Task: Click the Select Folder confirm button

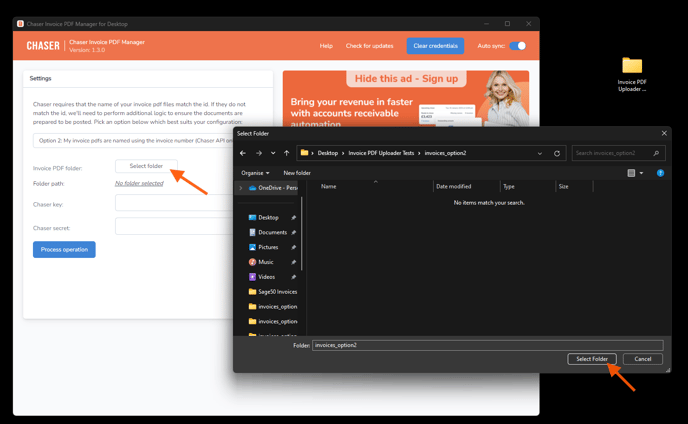Action: coord(592,359)
